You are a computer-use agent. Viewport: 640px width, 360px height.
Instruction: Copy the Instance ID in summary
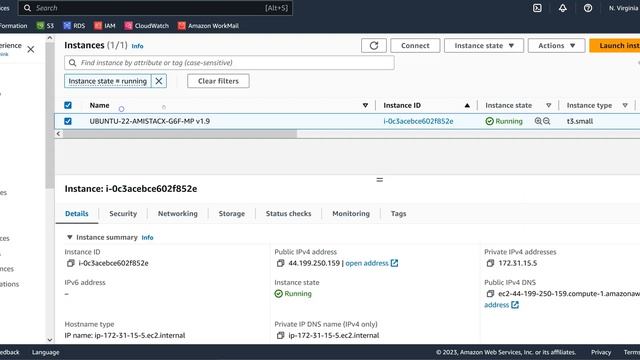tap(70, 263)
